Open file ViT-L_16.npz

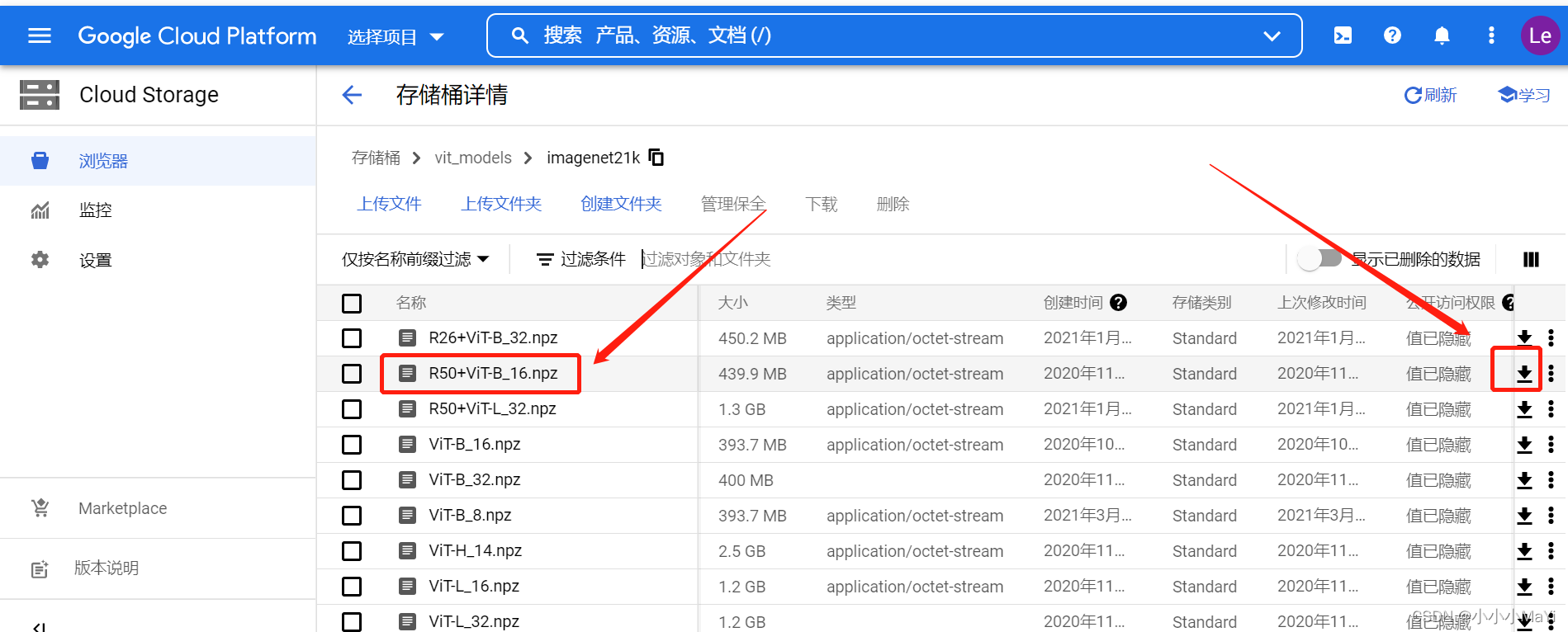pos(474,587)
